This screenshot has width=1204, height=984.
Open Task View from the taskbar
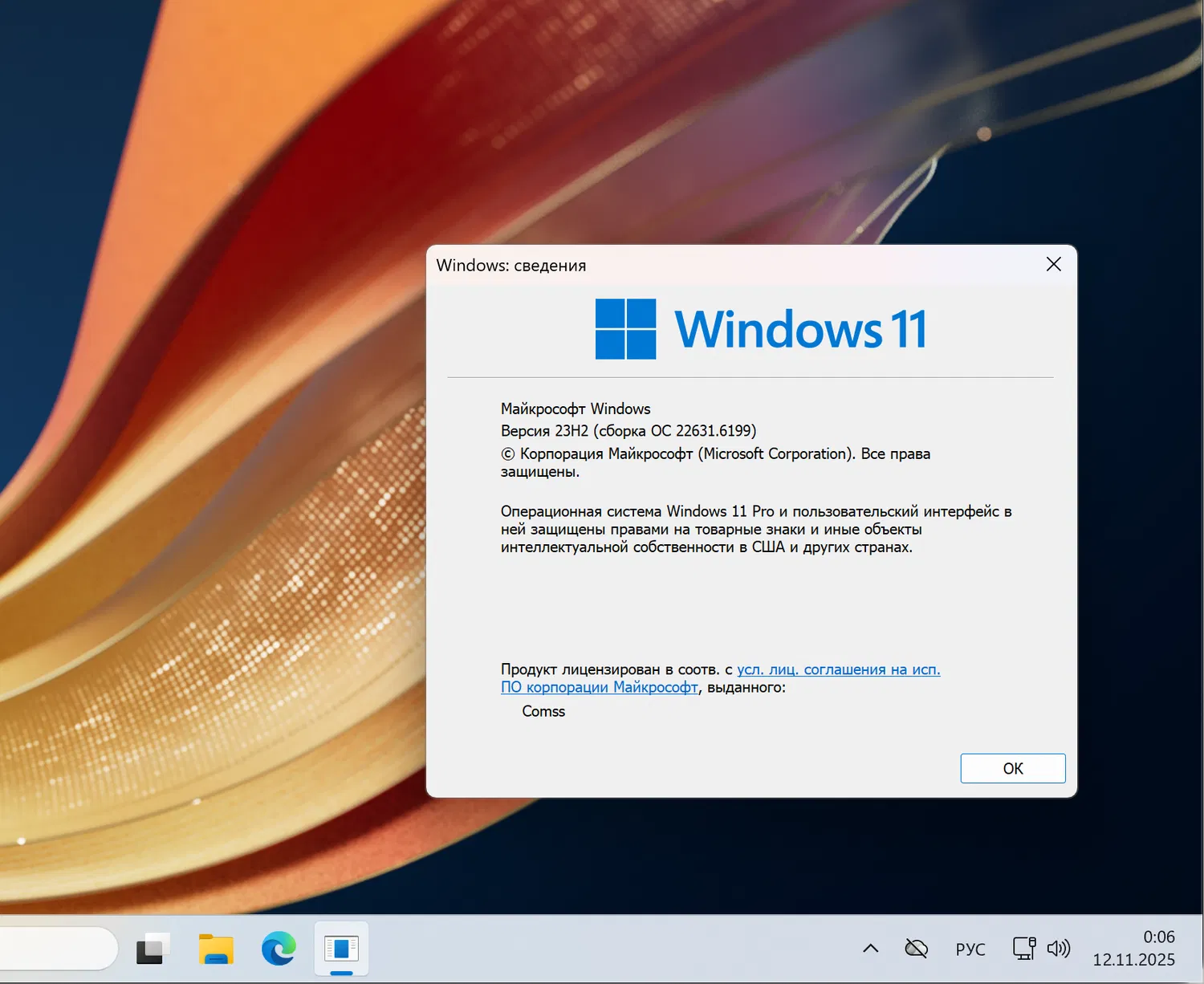[153, 949]
